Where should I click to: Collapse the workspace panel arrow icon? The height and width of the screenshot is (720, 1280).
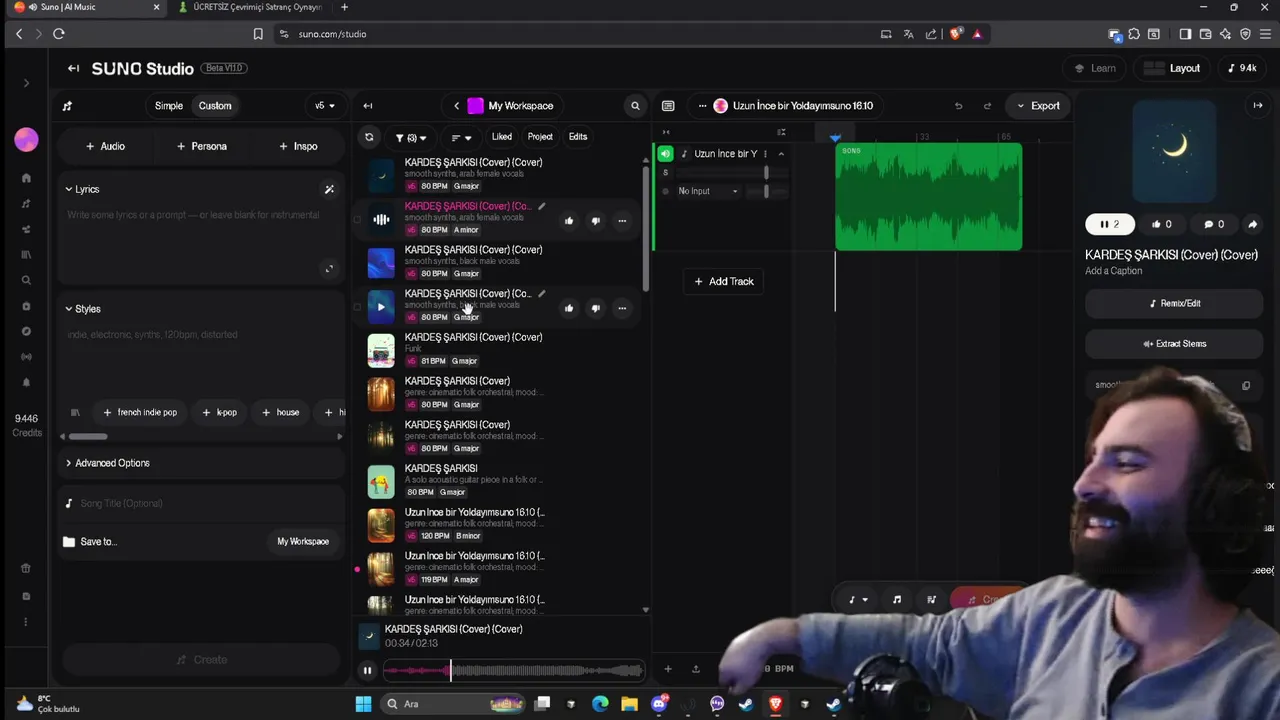pos(367,105)
